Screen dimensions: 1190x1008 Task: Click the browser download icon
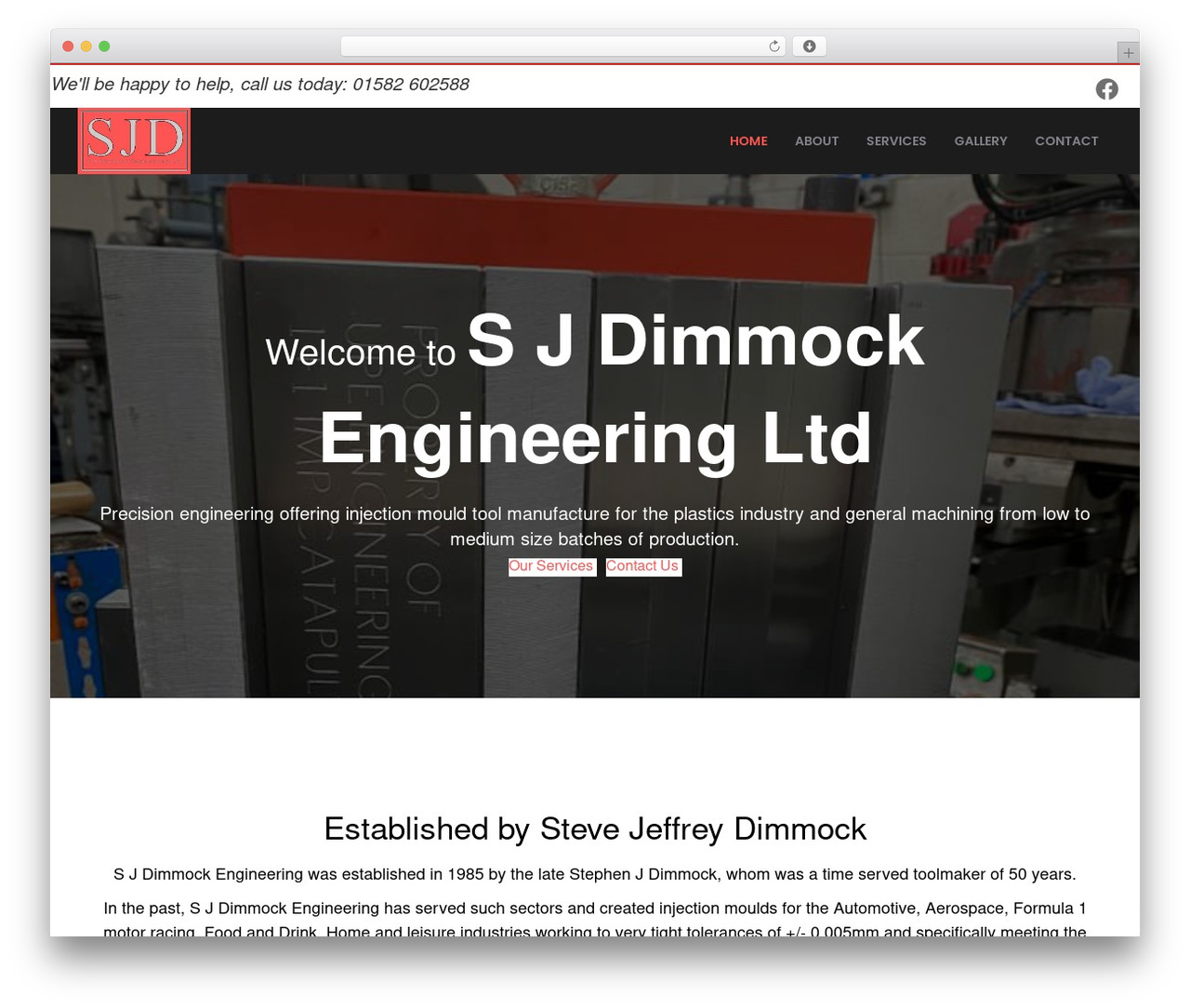(x=809, y=46)
